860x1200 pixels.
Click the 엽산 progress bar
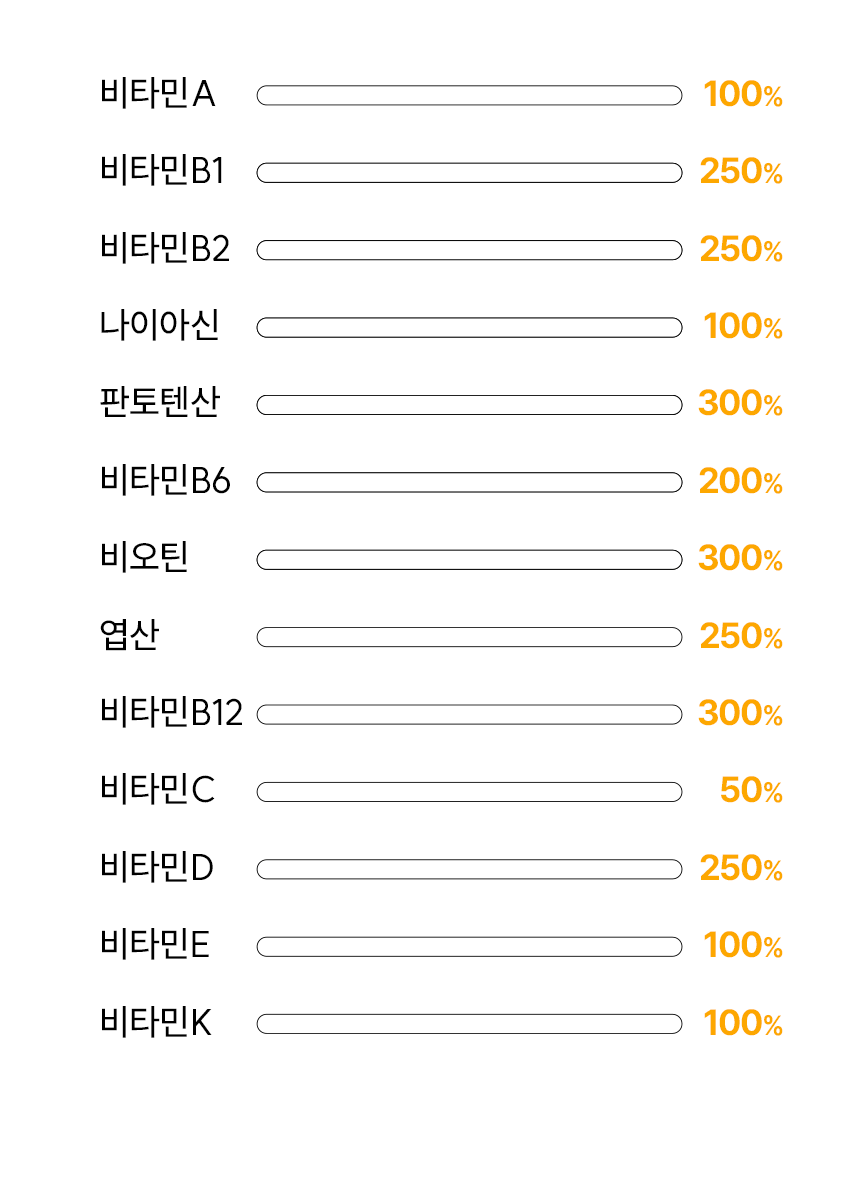coord(470,637)
